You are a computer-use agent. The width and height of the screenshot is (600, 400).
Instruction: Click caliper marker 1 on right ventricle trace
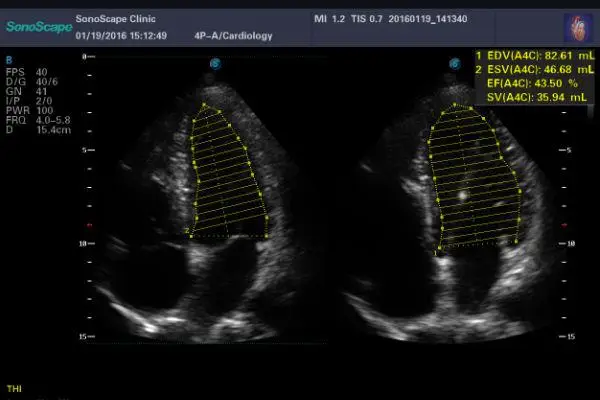coord(436,252)
